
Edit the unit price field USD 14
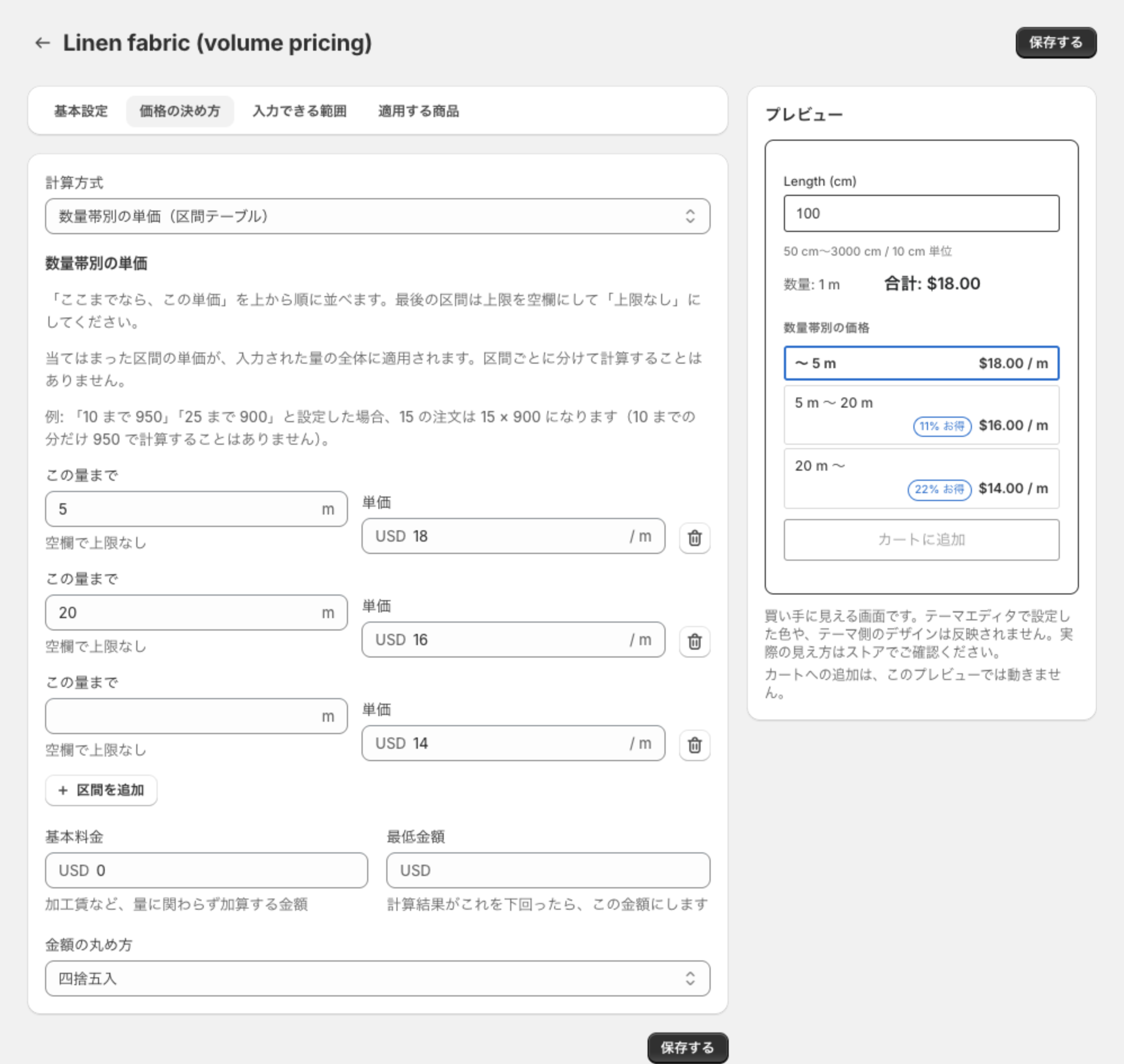tap(513, 743)
